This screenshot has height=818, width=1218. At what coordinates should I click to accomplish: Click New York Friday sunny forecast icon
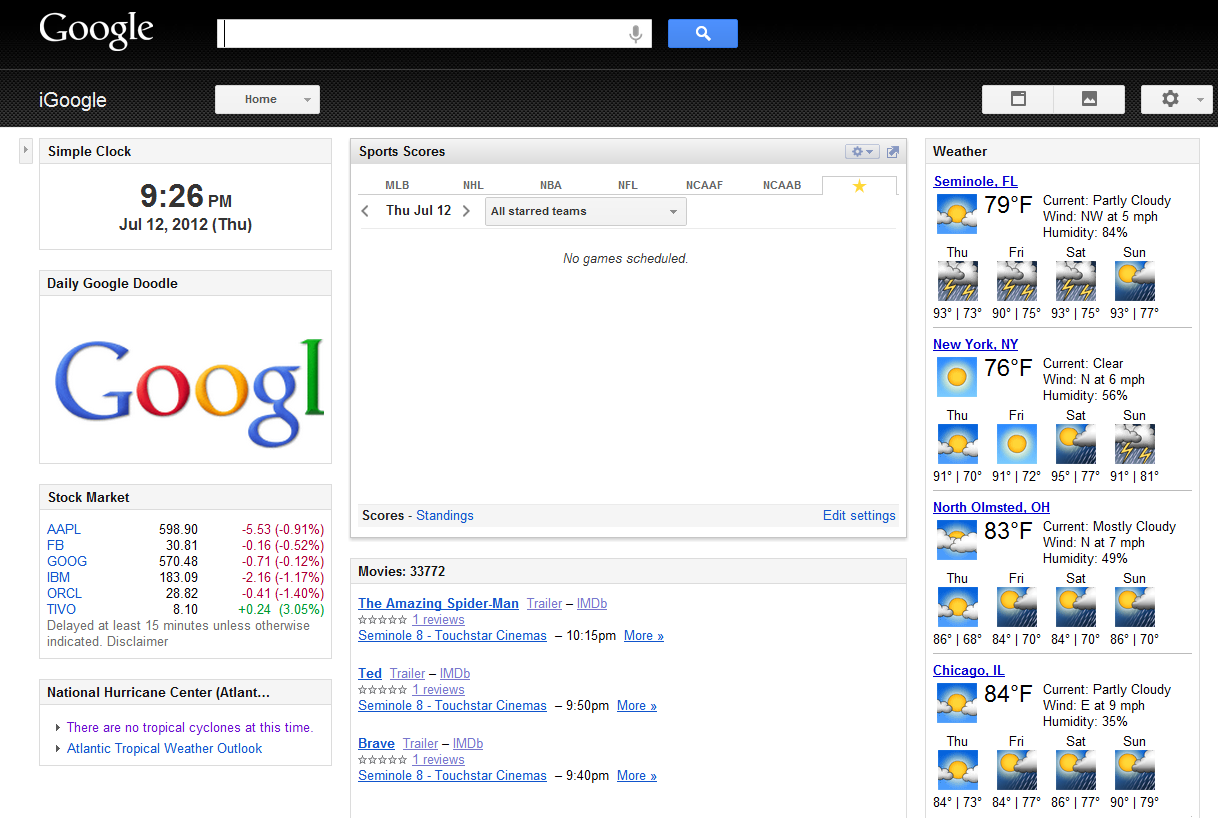click(1016, 444)
